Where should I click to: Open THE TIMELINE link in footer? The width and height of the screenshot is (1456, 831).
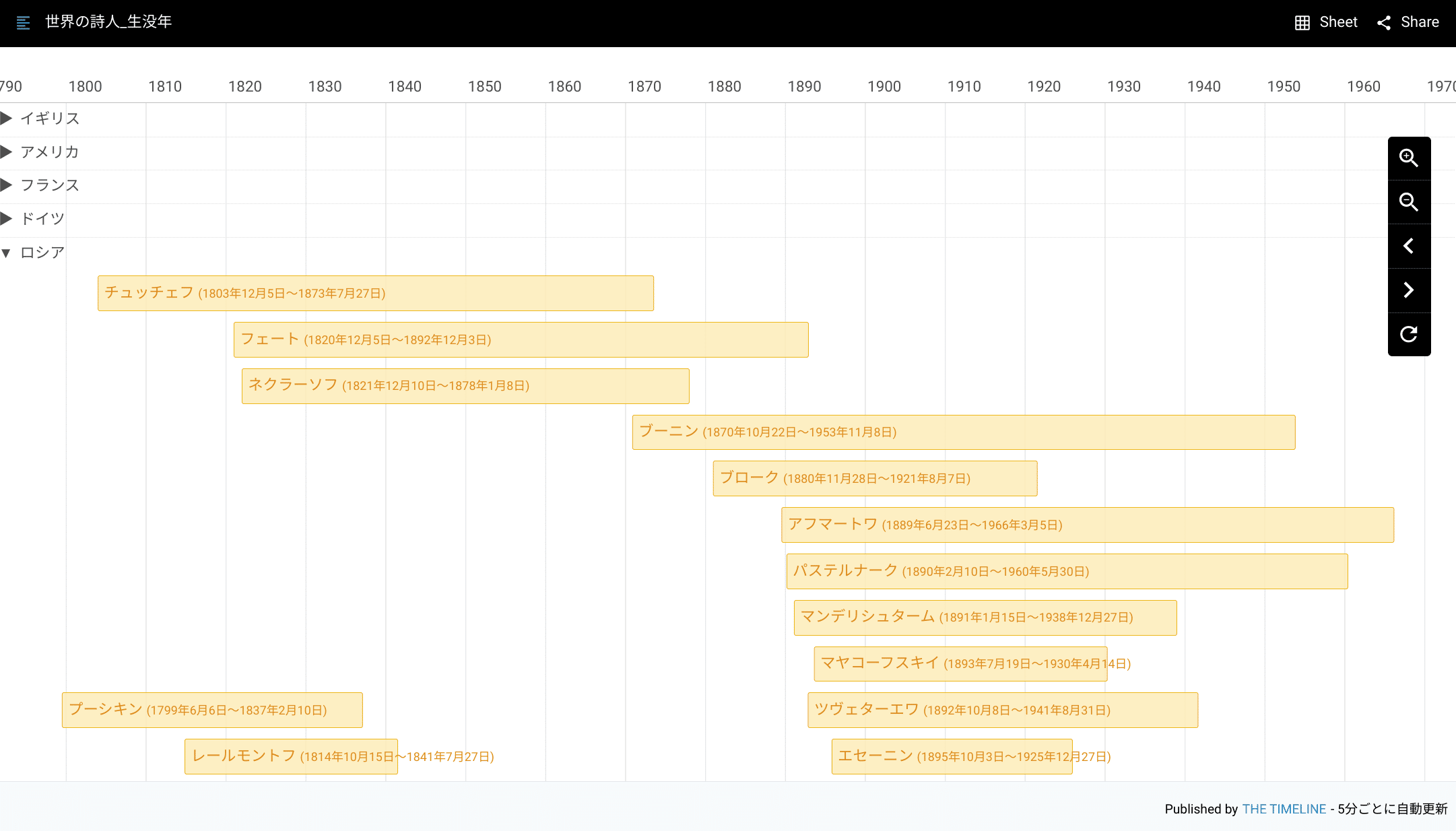(1284, 809)
